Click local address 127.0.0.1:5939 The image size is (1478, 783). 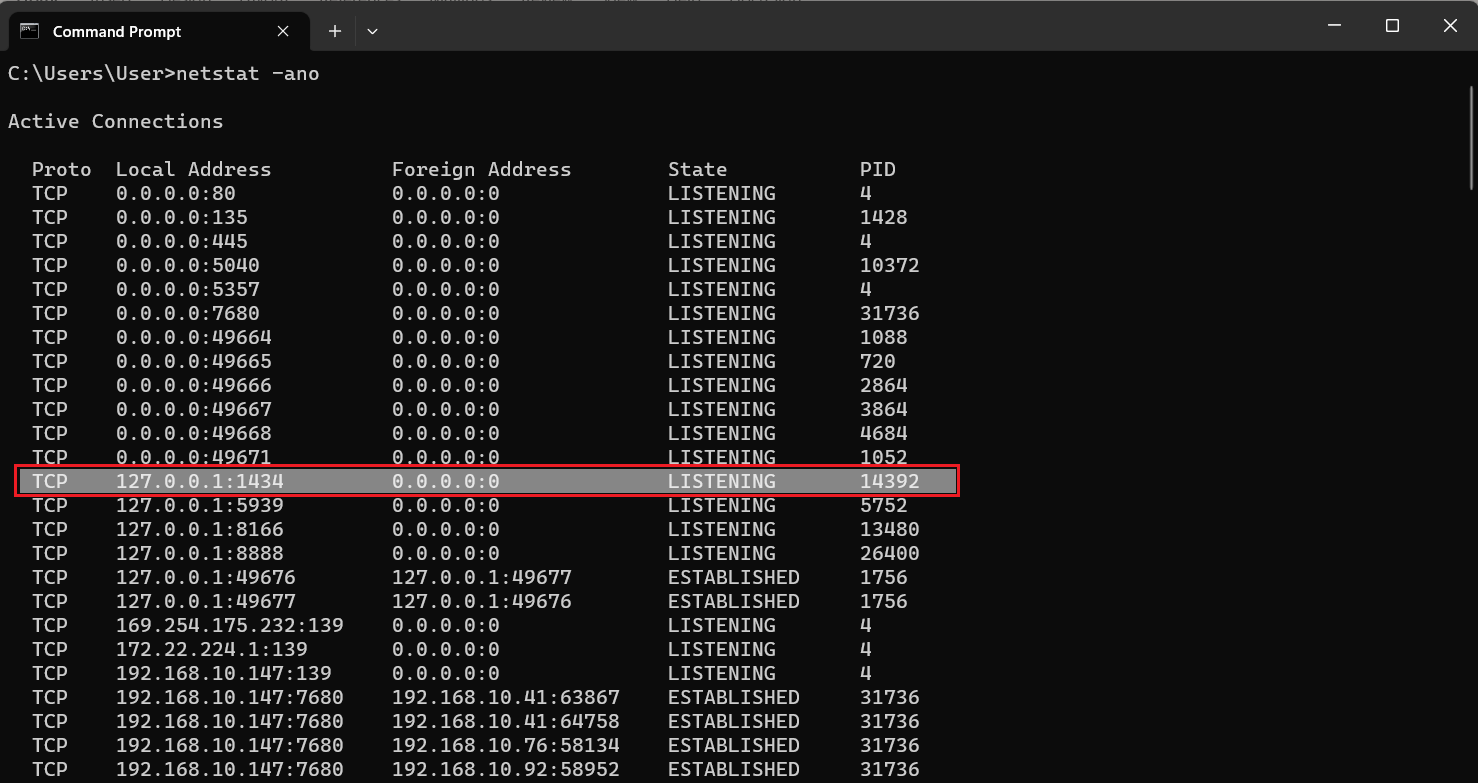(x=200, y=505)
